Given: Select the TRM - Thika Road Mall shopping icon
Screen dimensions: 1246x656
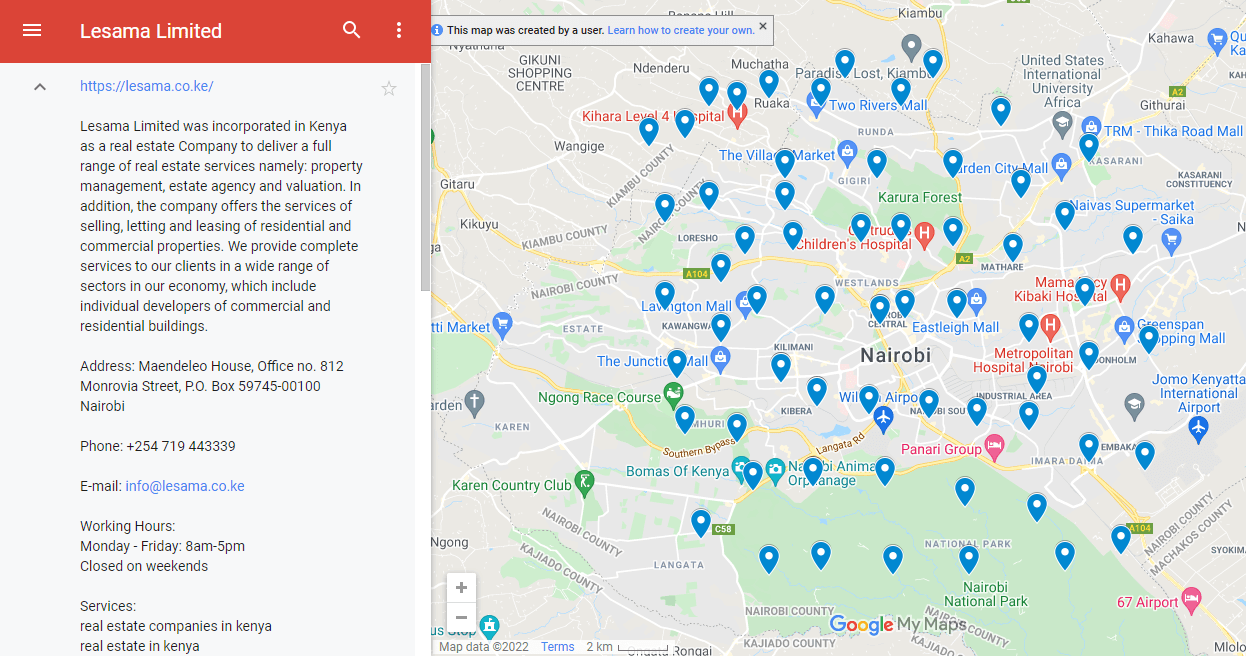Looking at the screenshot, I should click(x=1091, y=128).
